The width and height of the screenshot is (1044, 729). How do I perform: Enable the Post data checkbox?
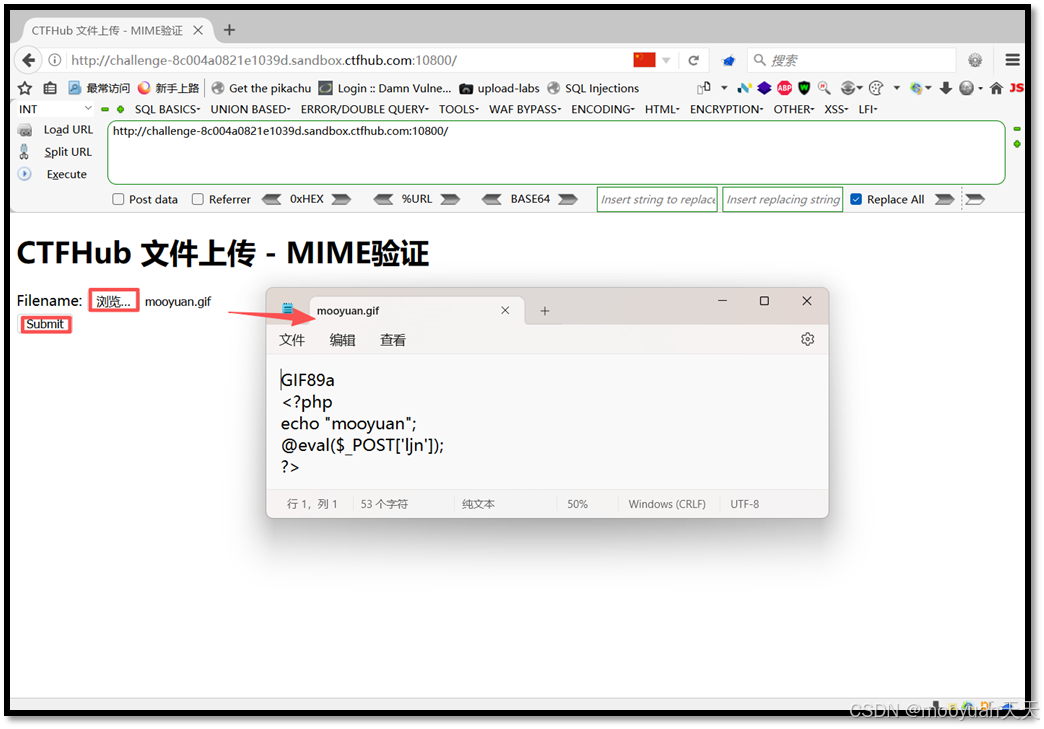[x=118, y=199]
